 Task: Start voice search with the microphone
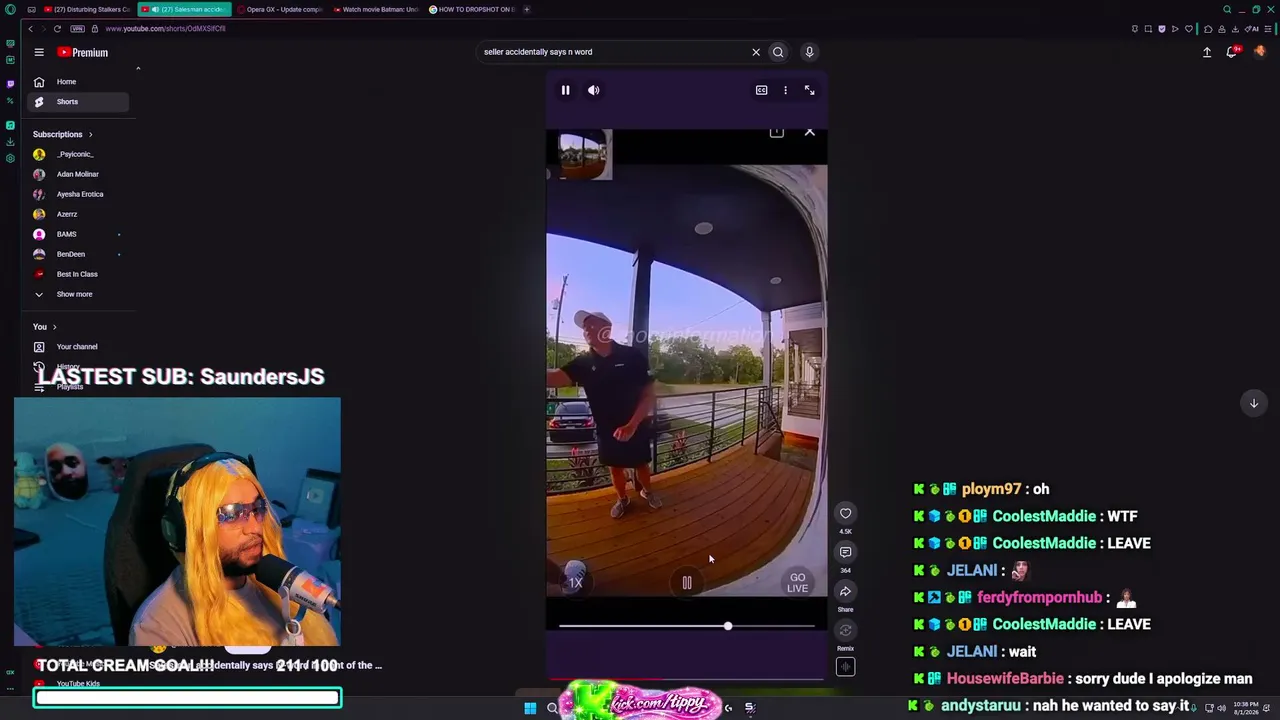(x=809, y=52)
